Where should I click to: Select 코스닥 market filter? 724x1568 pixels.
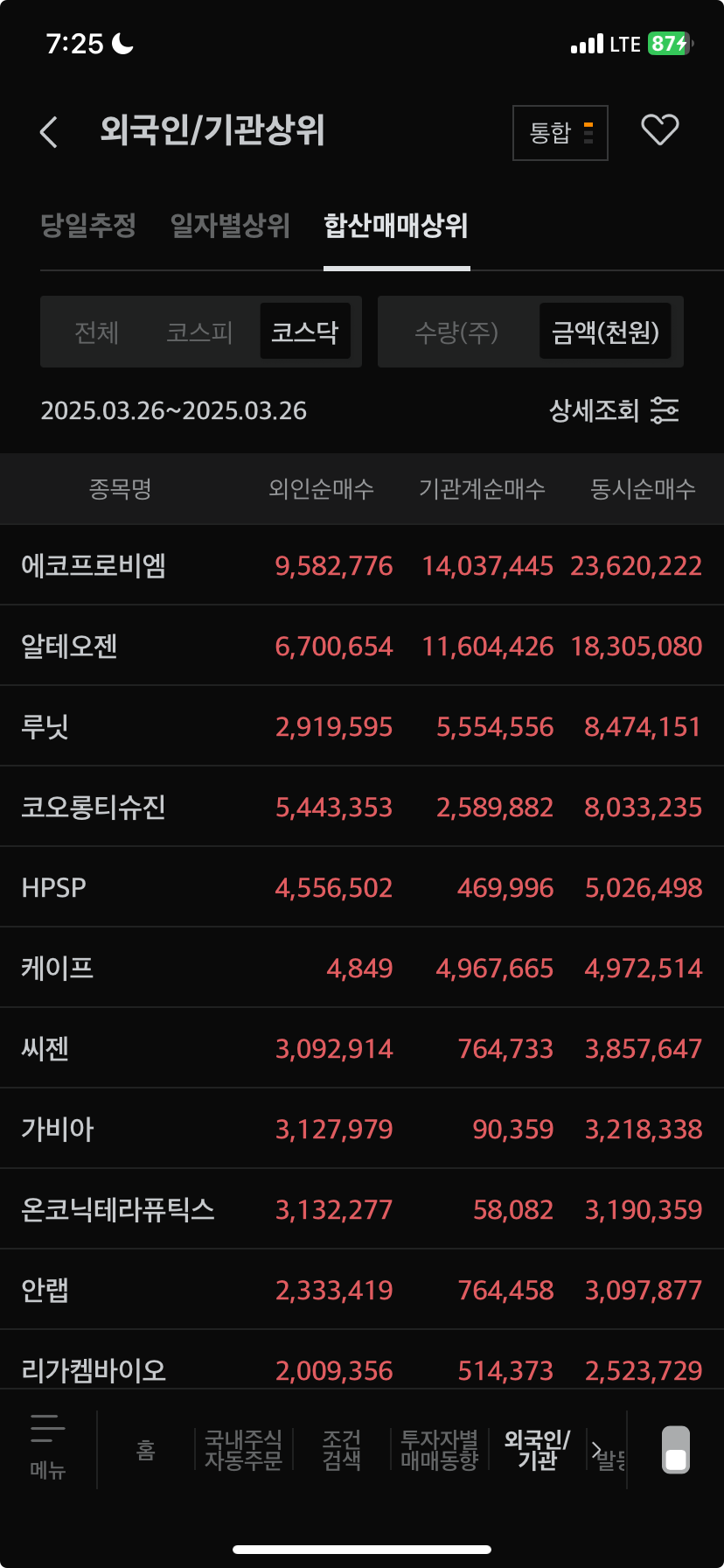pos(305,332)
